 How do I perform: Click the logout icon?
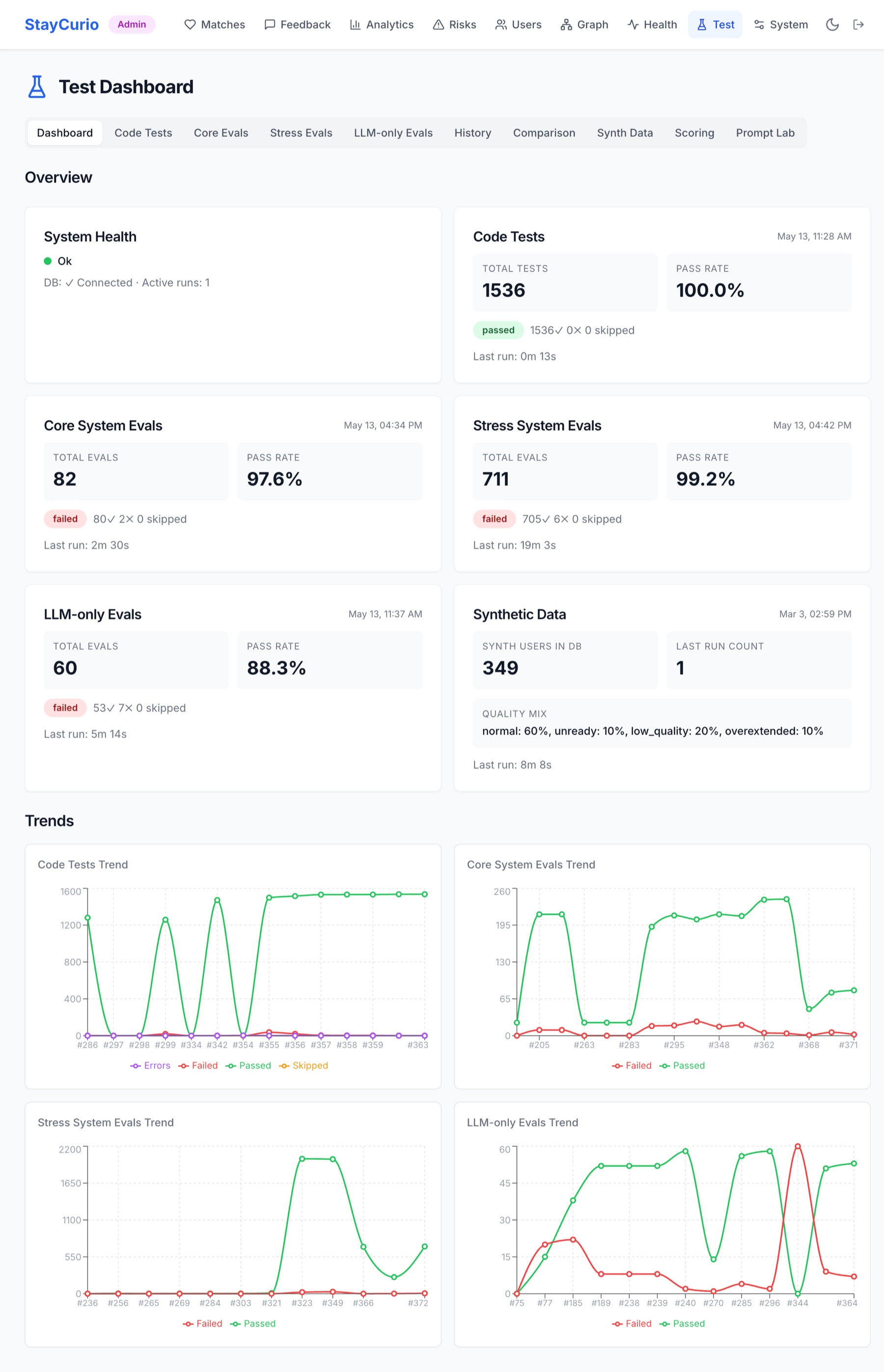858,25
